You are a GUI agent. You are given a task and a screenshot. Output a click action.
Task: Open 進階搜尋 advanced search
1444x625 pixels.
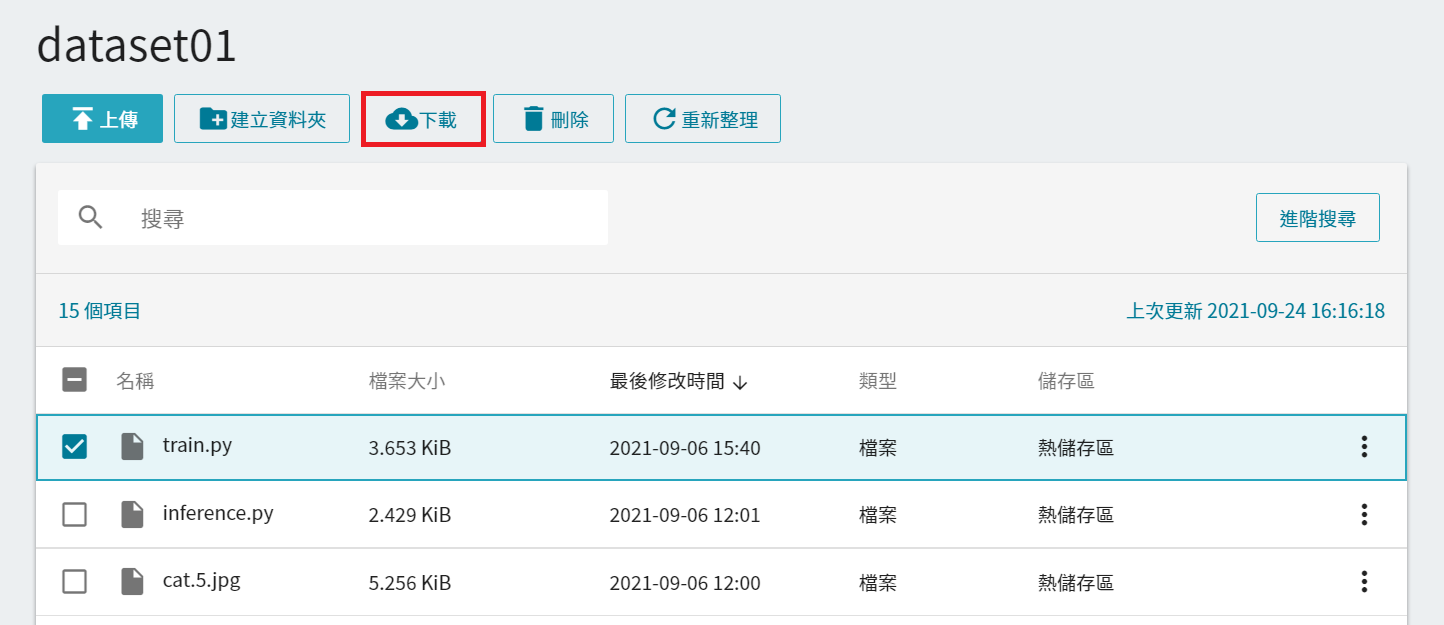point(1317,218)
